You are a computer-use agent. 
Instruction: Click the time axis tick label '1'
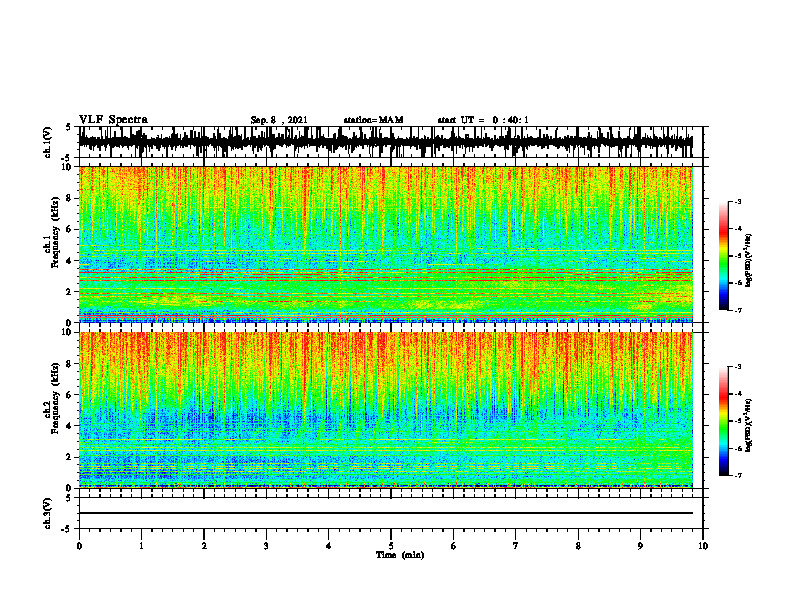click(x=141, y=546)
